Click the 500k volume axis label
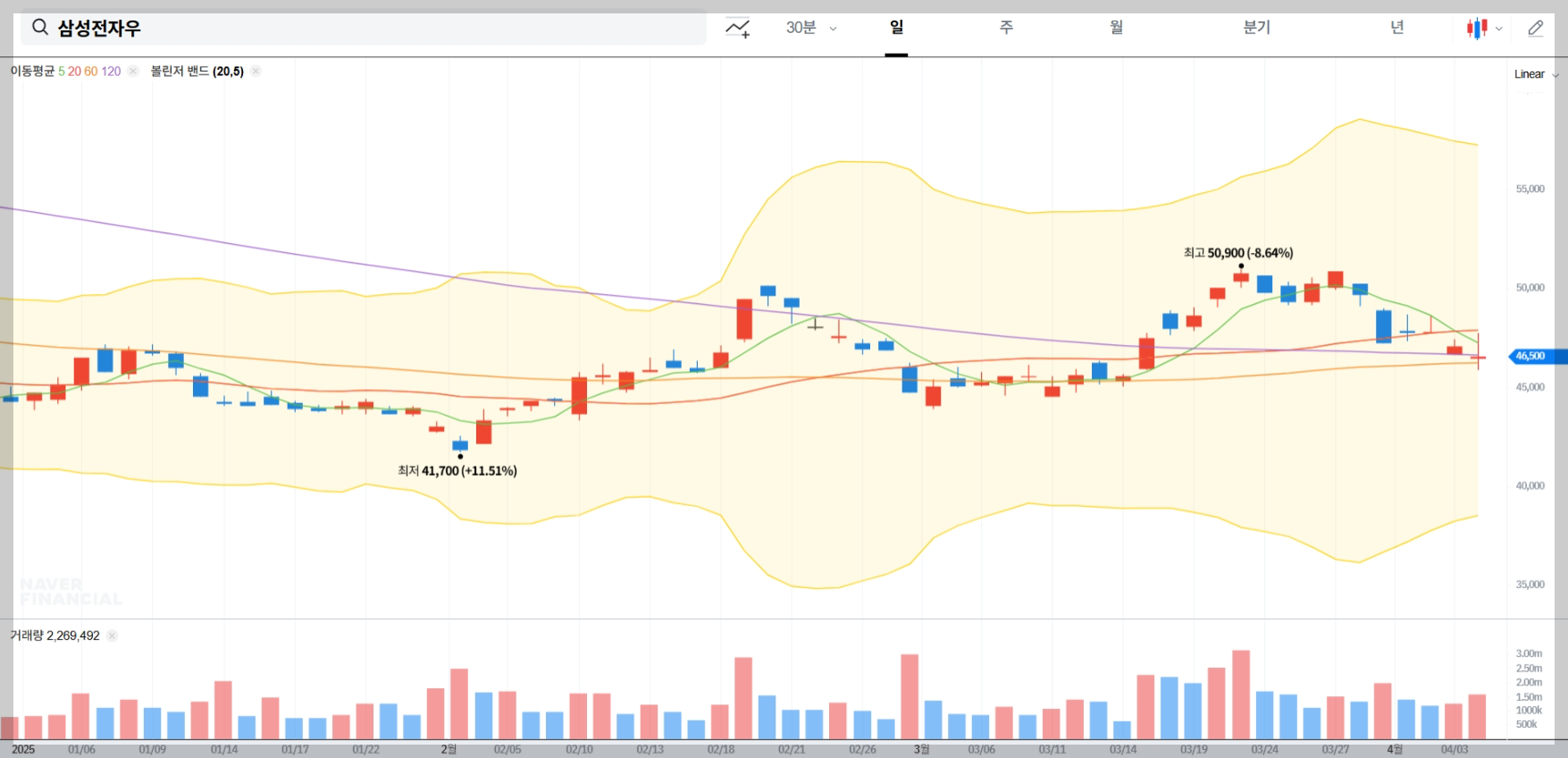 [1526, 724]
